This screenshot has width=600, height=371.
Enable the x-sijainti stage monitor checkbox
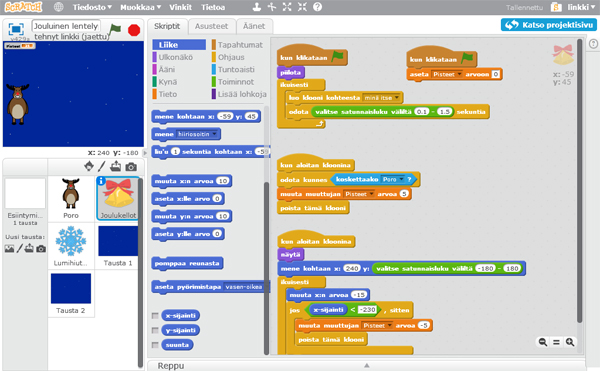pyautogui.click(x=155, y=316)
